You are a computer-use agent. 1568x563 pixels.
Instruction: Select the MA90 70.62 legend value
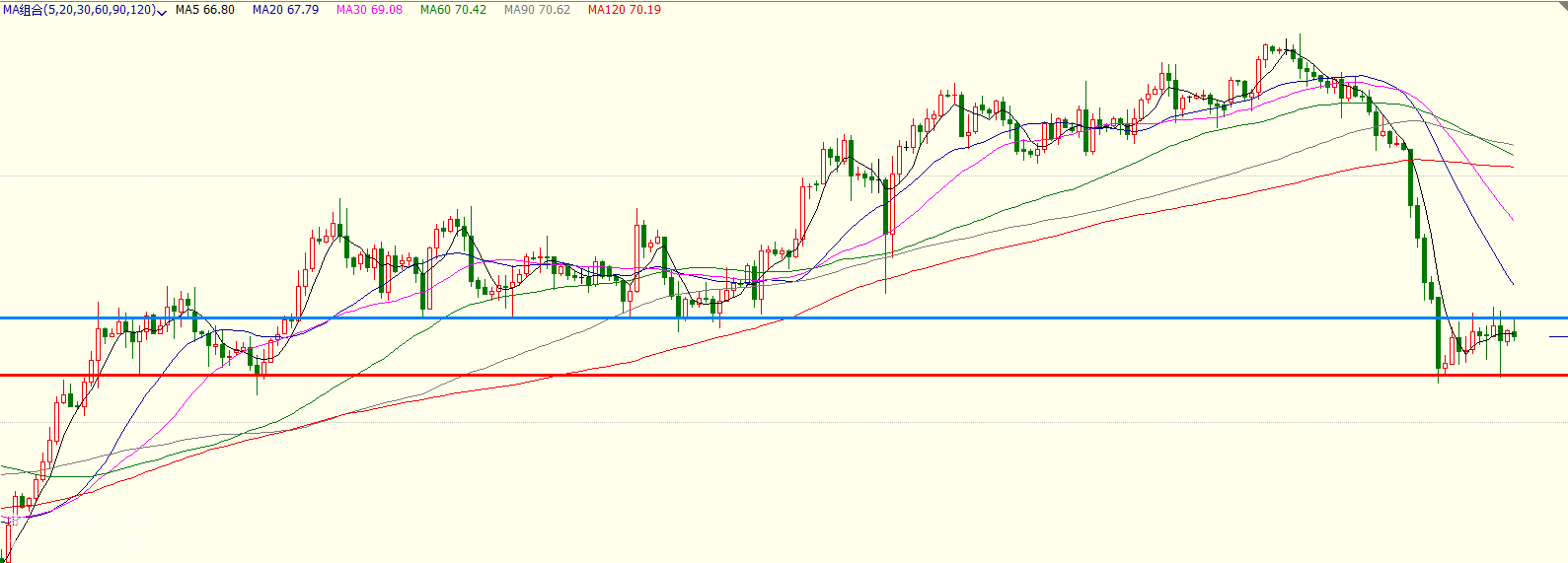tap(537, 10)
